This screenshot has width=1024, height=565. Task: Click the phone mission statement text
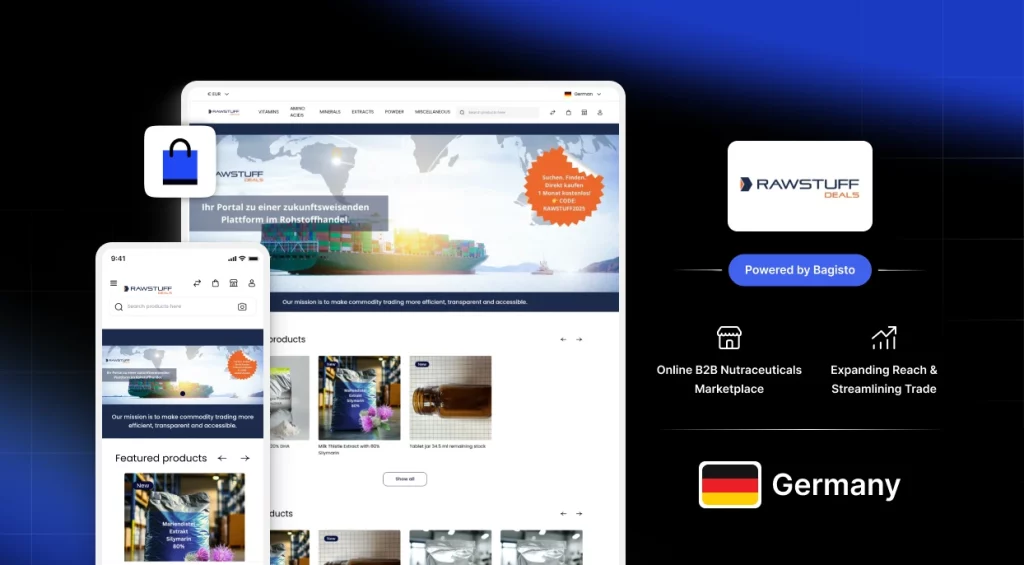pyautogui.click(x=182, y=421)
